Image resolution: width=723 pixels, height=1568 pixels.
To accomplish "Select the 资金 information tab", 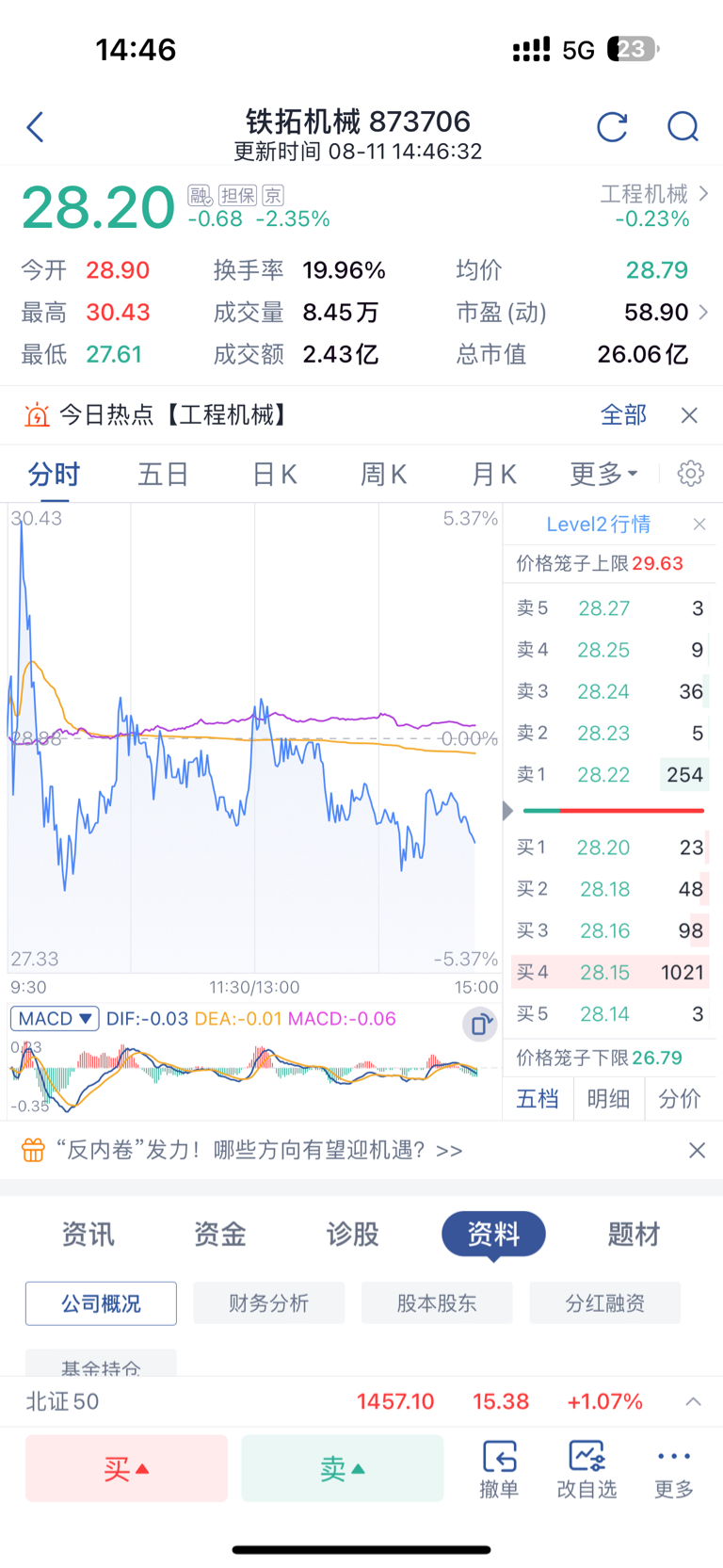I will coord(220,1234).
